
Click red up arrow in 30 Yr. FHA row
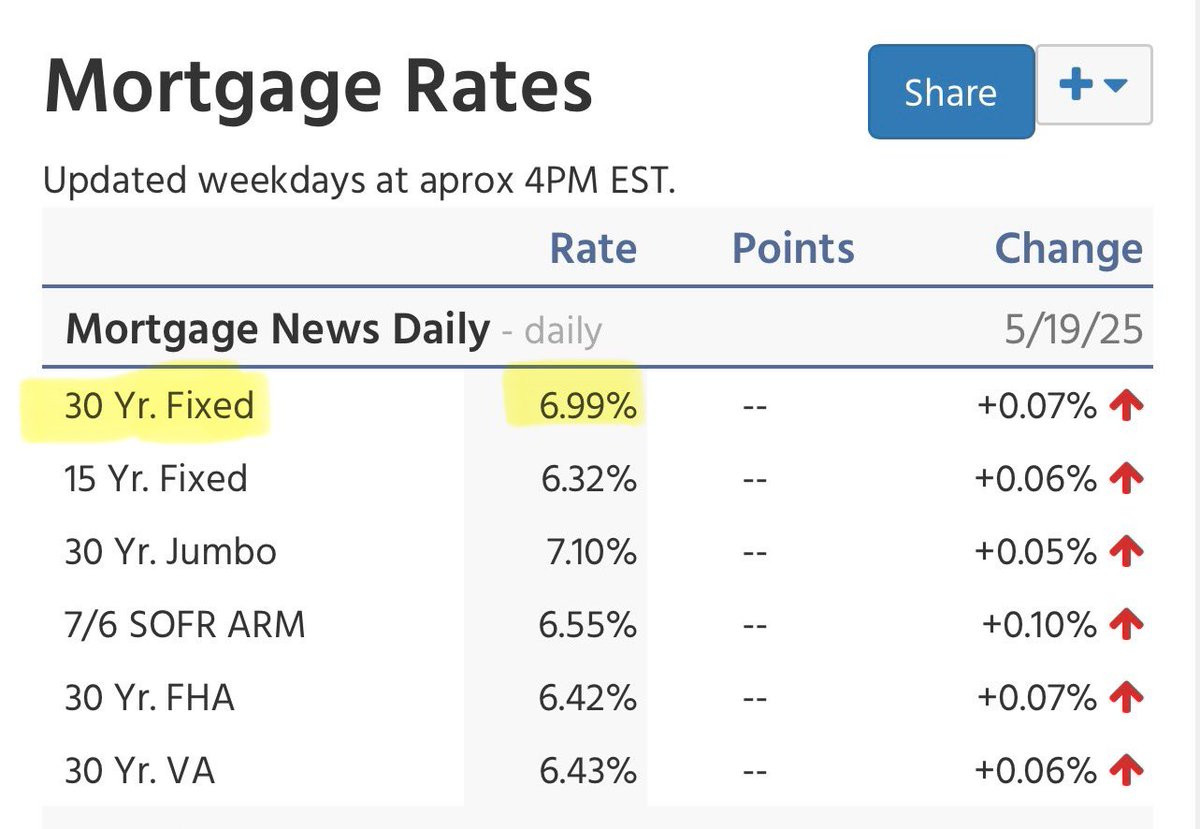[1126, 698]
